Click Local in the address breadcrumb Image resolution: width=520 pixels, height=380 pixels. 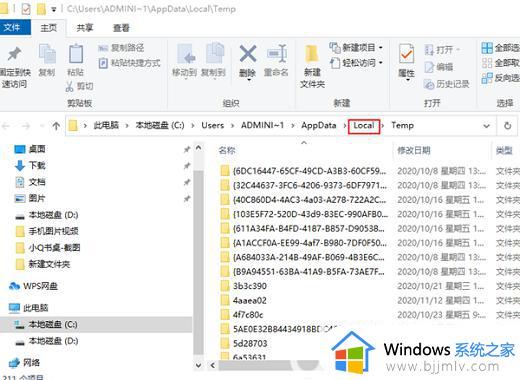pos(364,126)
